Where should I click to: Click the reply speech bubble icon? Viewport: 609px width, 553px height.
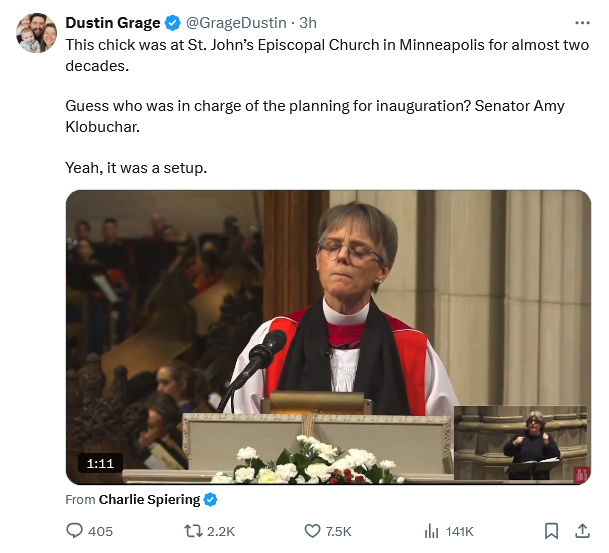[74, 531]
